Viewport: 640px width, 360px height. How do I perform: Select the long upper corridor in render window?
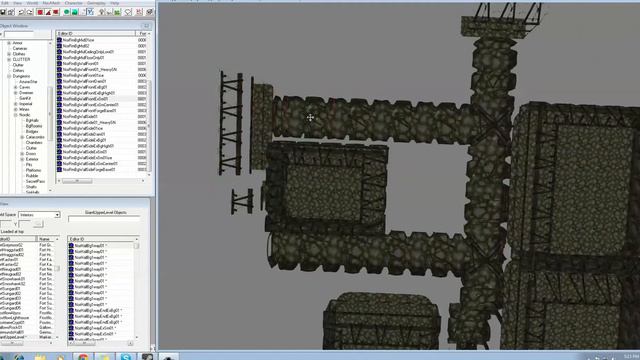tap(373, 120)
